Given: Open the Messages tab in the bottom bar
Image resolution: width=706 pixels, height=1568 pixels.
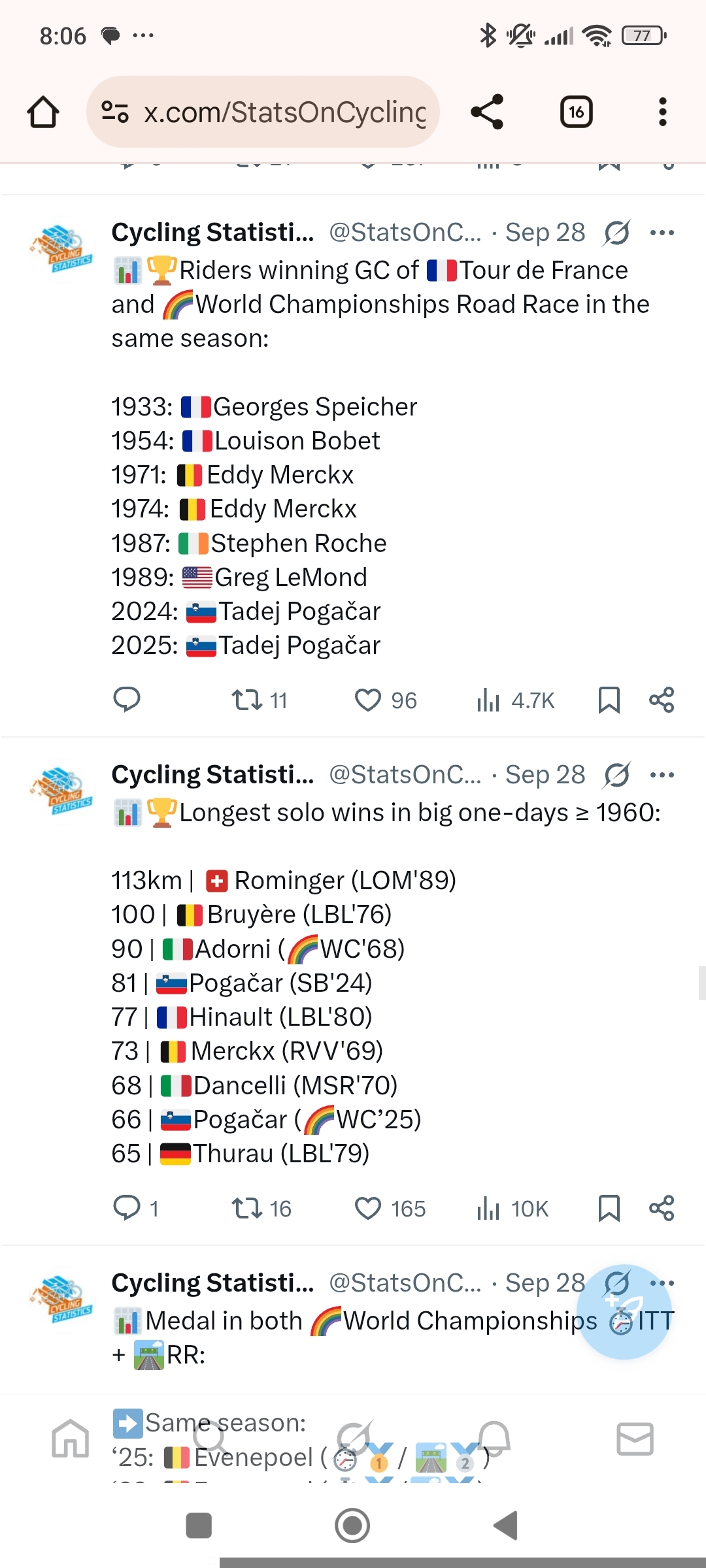Looking at the screenshot, I should (635, 1439).
